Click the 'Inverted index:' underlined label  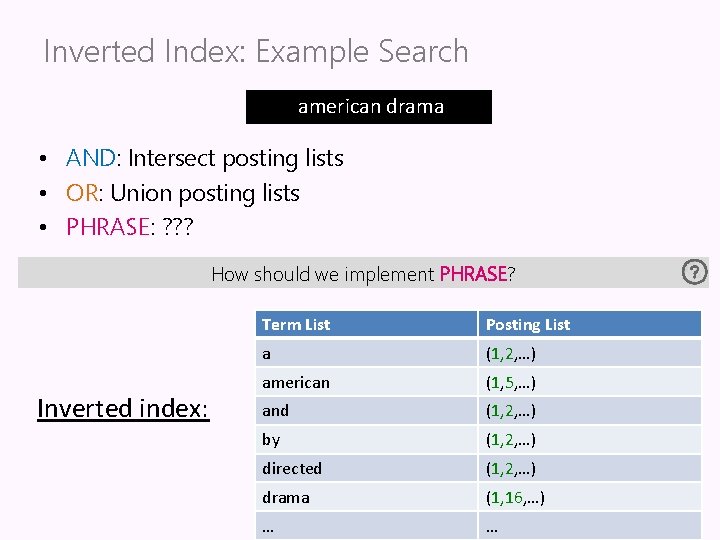click(123, 408)
